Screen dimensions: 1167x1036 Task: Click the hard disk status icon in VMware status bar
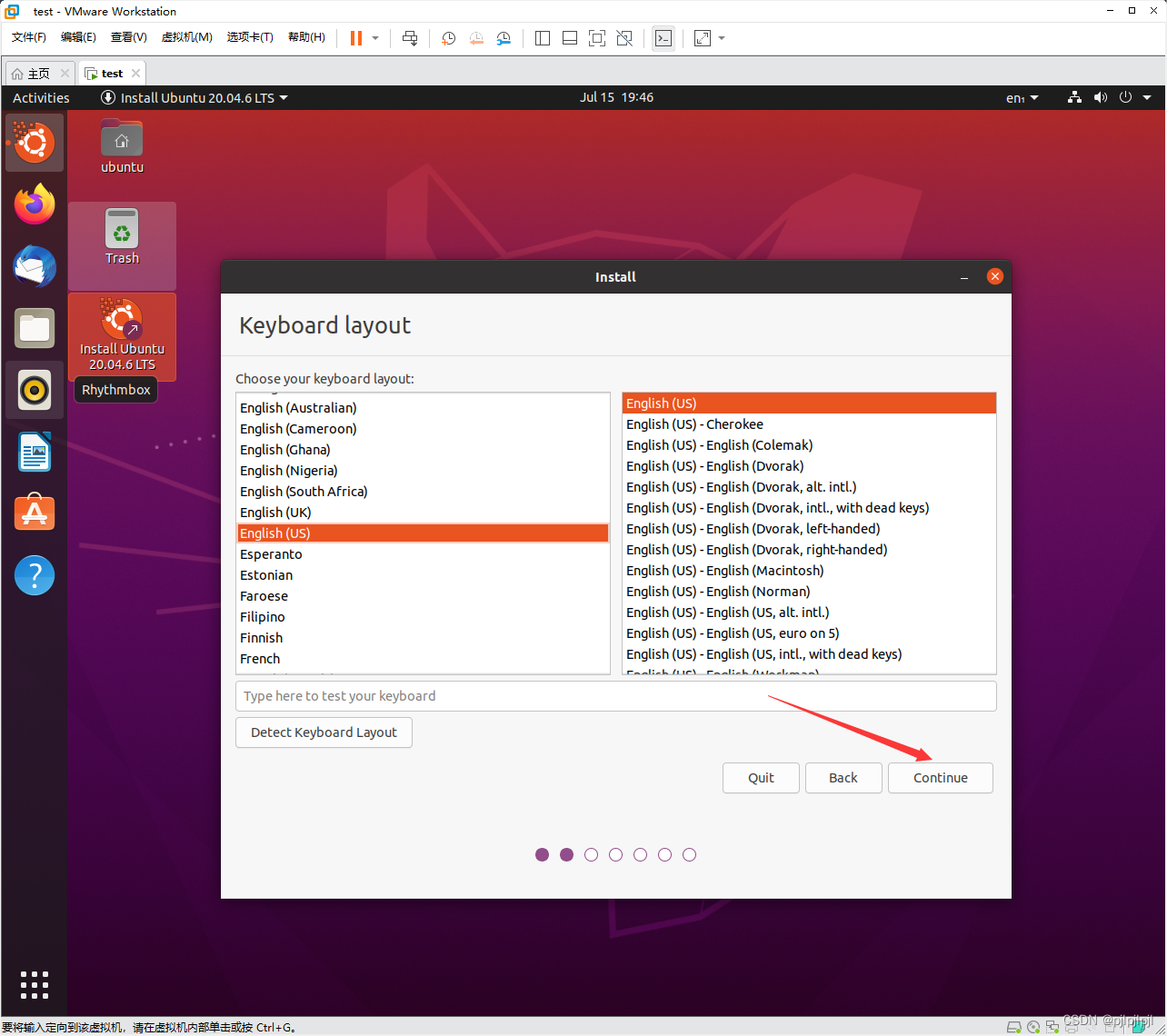tap(1013, 1027)
